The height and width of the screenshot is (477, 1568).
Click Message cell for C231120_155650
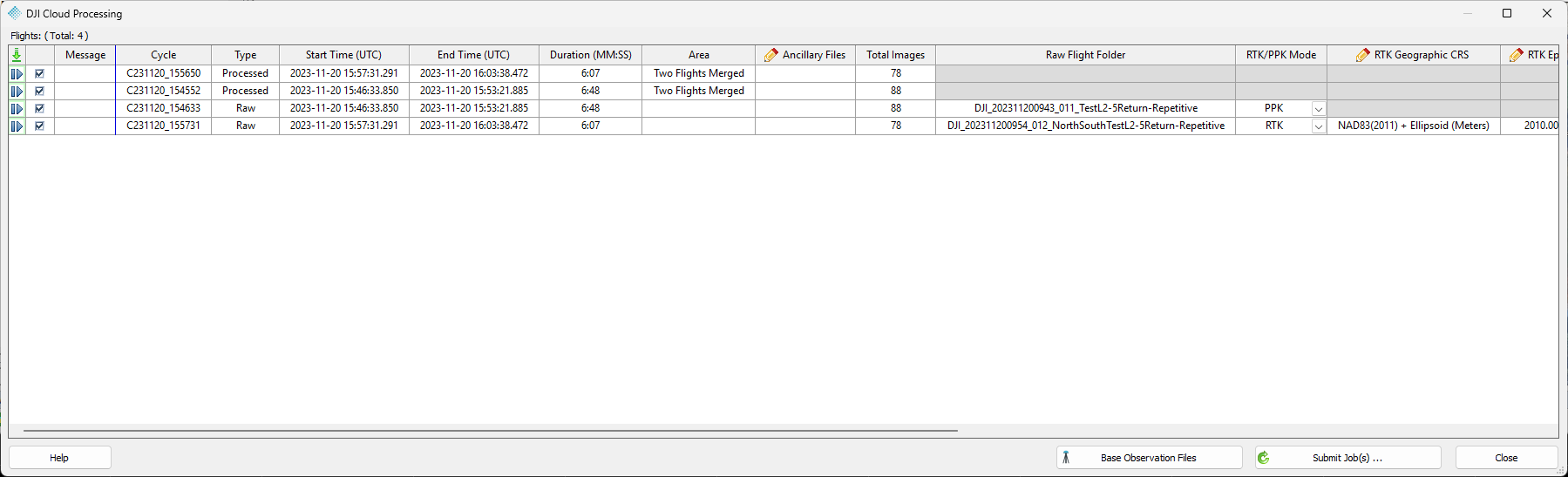(85, 73)
